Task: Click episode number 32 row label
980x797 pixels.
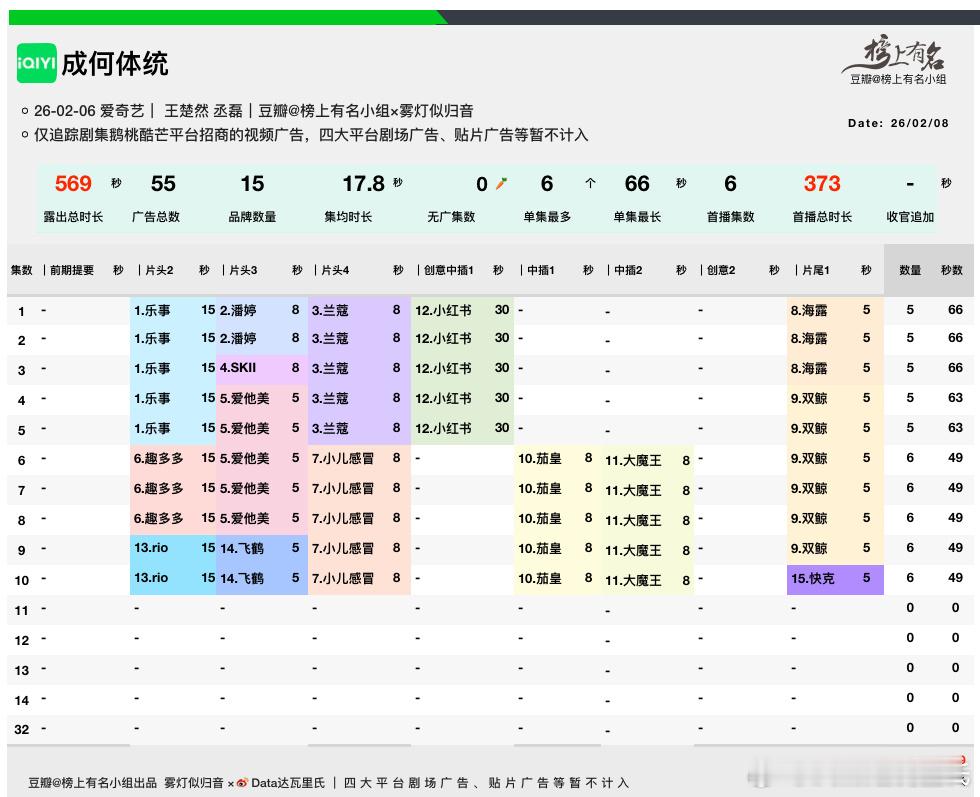Action: (x=21, y=729)
